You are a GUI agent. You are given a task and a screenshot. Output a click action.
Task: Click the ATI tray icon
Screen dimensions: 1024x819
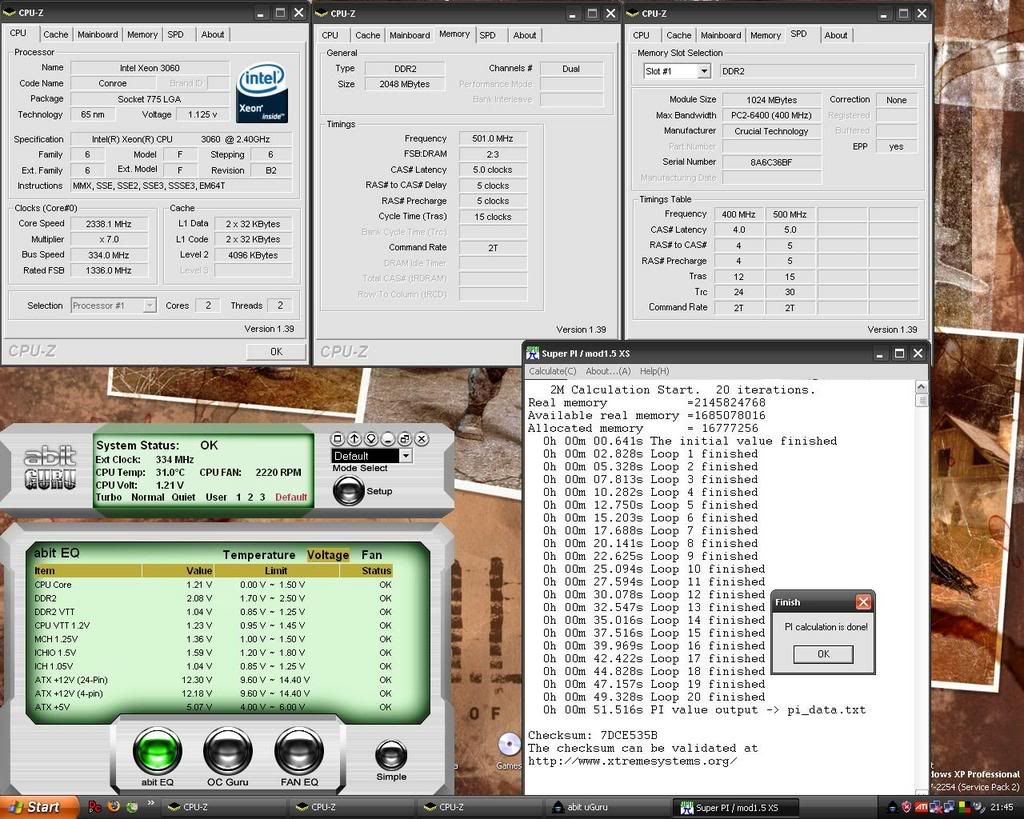click(x=921, y=807)
